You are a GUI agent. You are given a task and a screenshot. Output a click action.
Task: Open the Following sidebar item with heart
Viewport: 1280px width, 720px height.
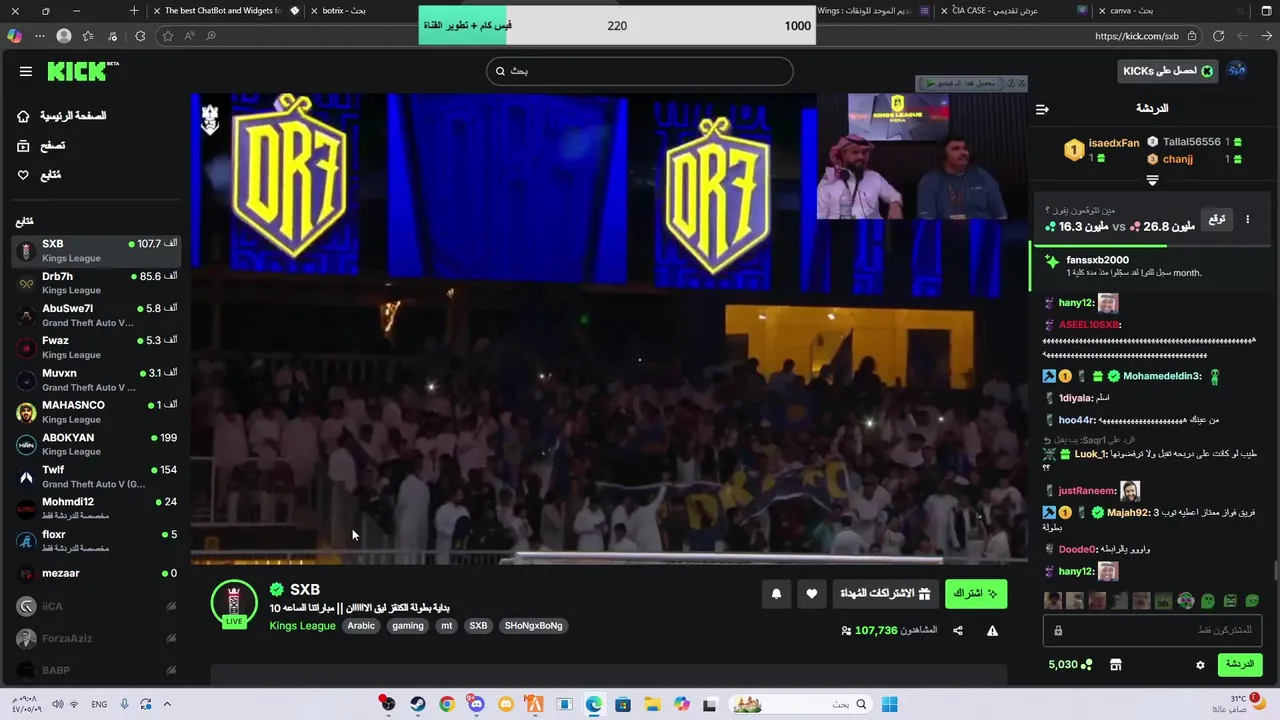coord(39,175)
